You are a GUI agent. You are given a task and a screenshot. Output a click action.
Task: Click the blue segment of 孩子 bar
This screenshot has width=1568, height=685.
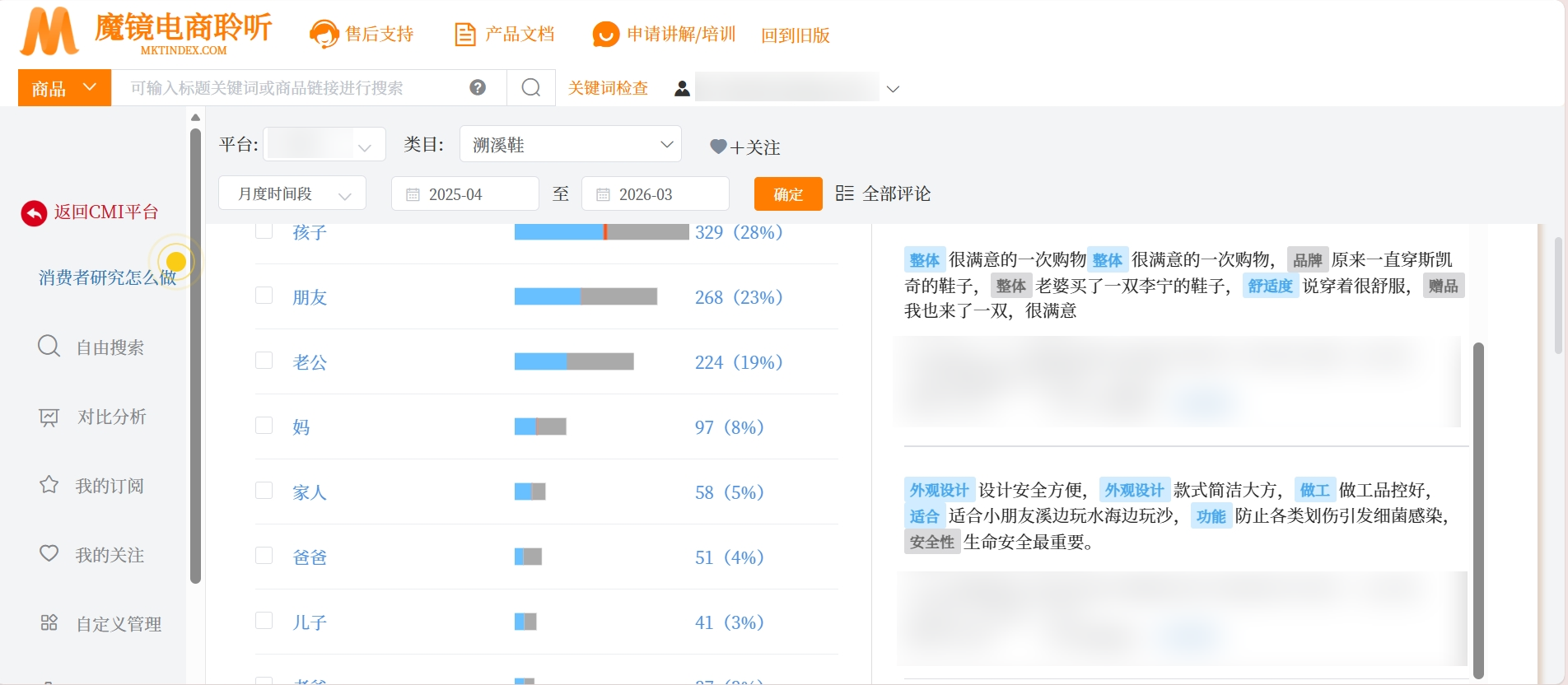(x=559, y=231)
